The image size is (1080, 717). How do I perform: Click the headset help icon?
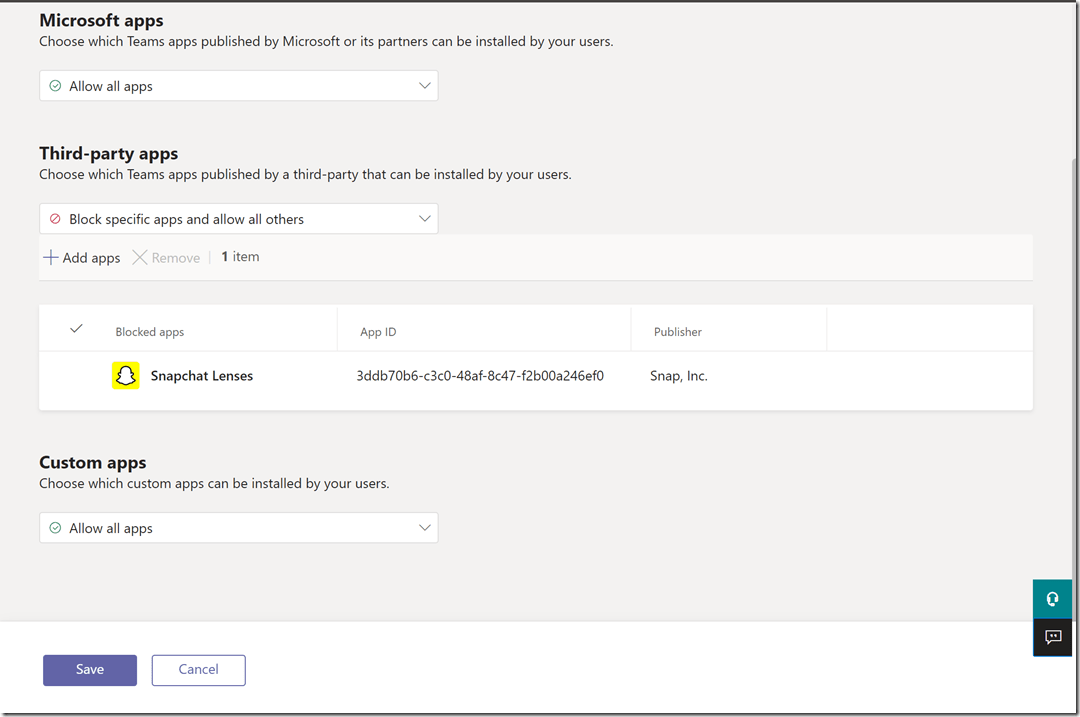[x=1052, y=599]
